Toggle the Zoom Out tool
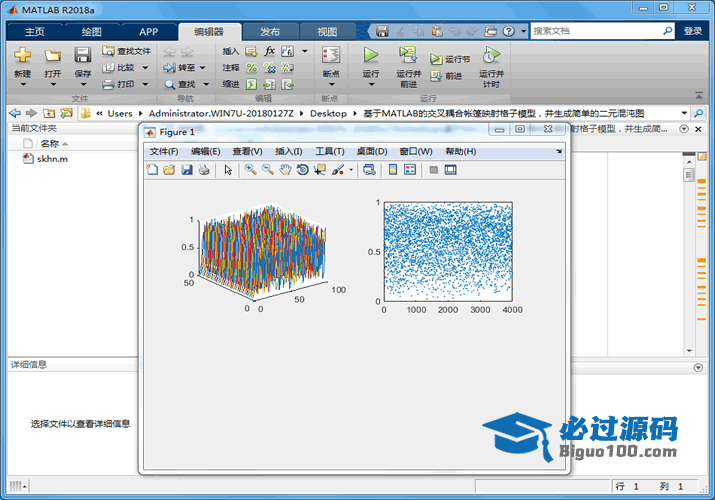 click(268, 170)
